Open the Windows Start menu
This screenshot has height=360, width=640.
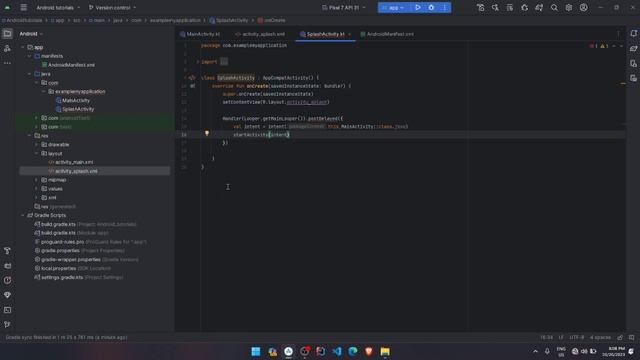(x=256, y=351)
